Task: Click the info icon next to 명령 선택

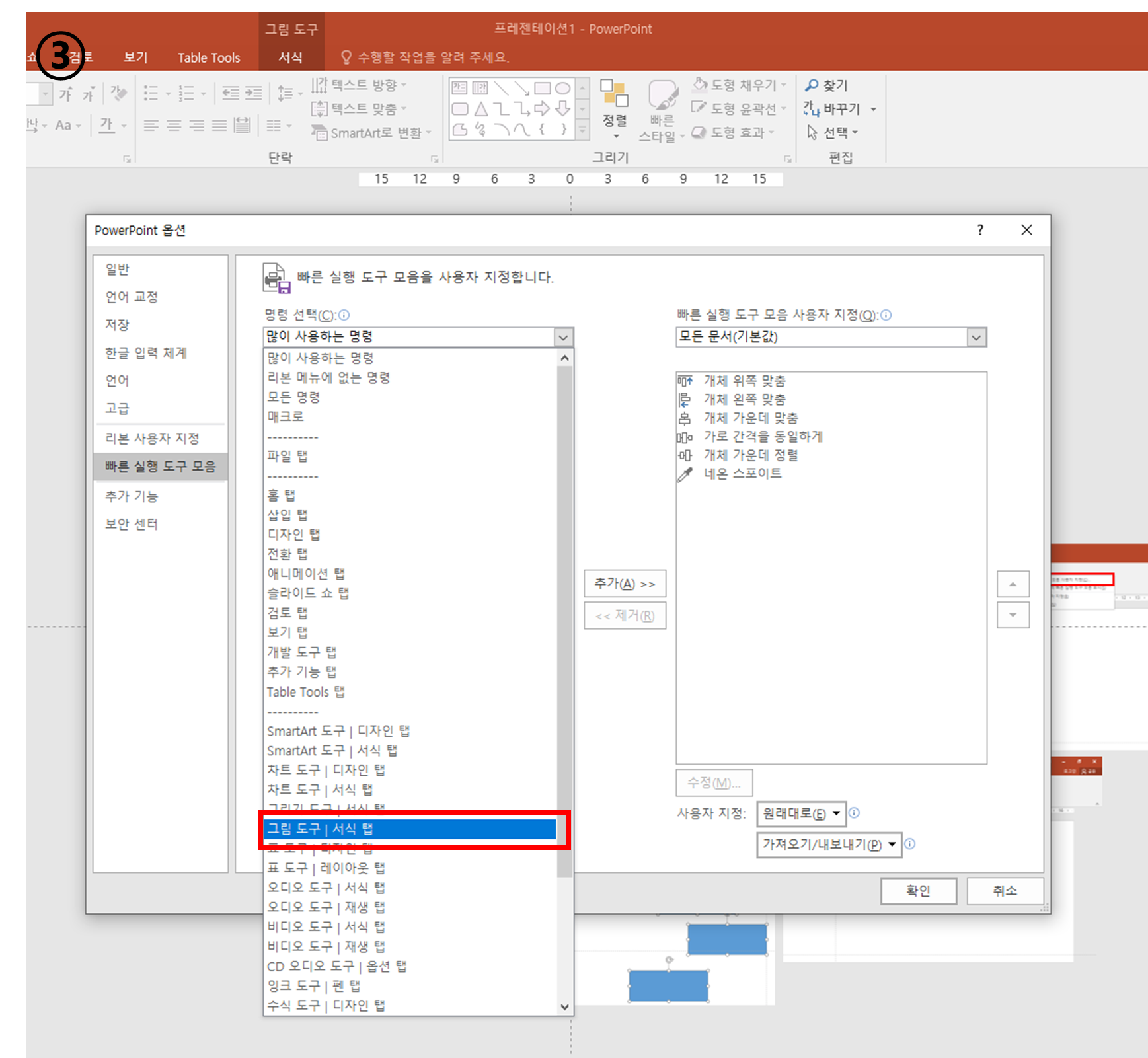Action: tap(344, 315)
